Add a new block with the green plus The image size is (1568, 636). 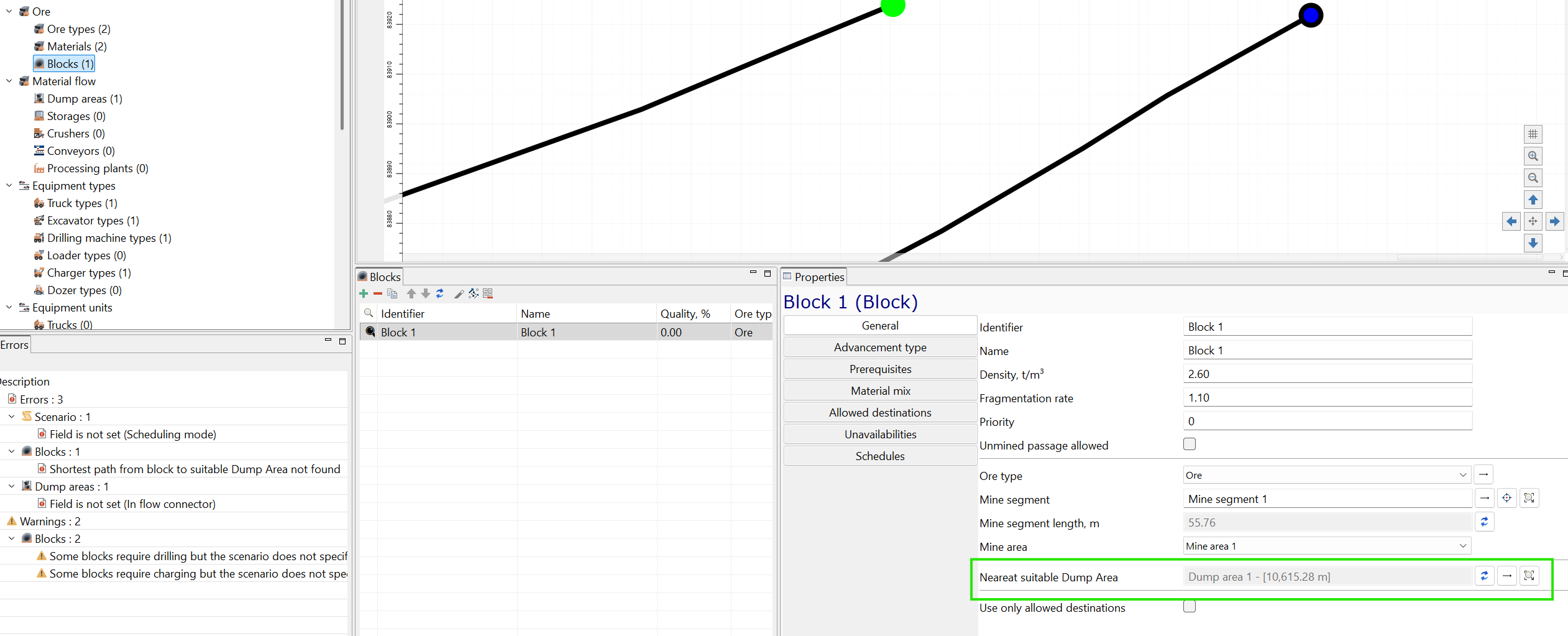(364, 293)
